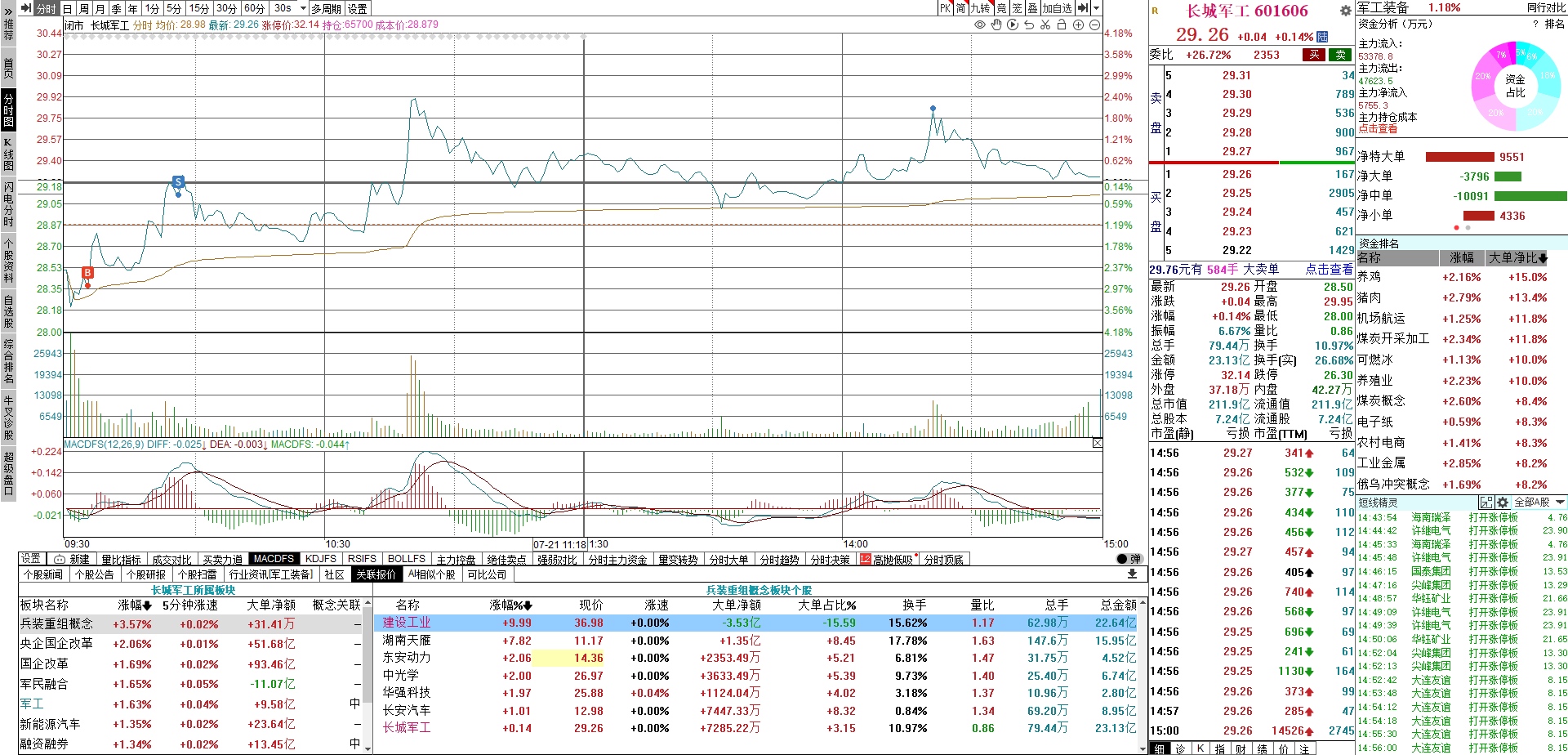Open 短线精灵 settings gear
1568x755 pixels.
(1503, 503)
